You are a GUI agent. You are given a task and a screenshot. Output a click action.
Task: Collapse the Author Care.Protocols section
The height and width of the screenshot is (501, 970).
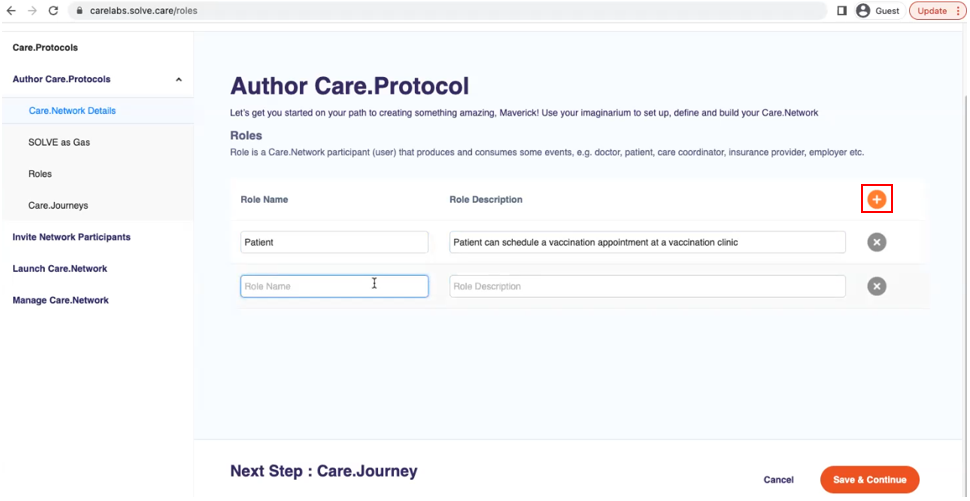(178, 79)
